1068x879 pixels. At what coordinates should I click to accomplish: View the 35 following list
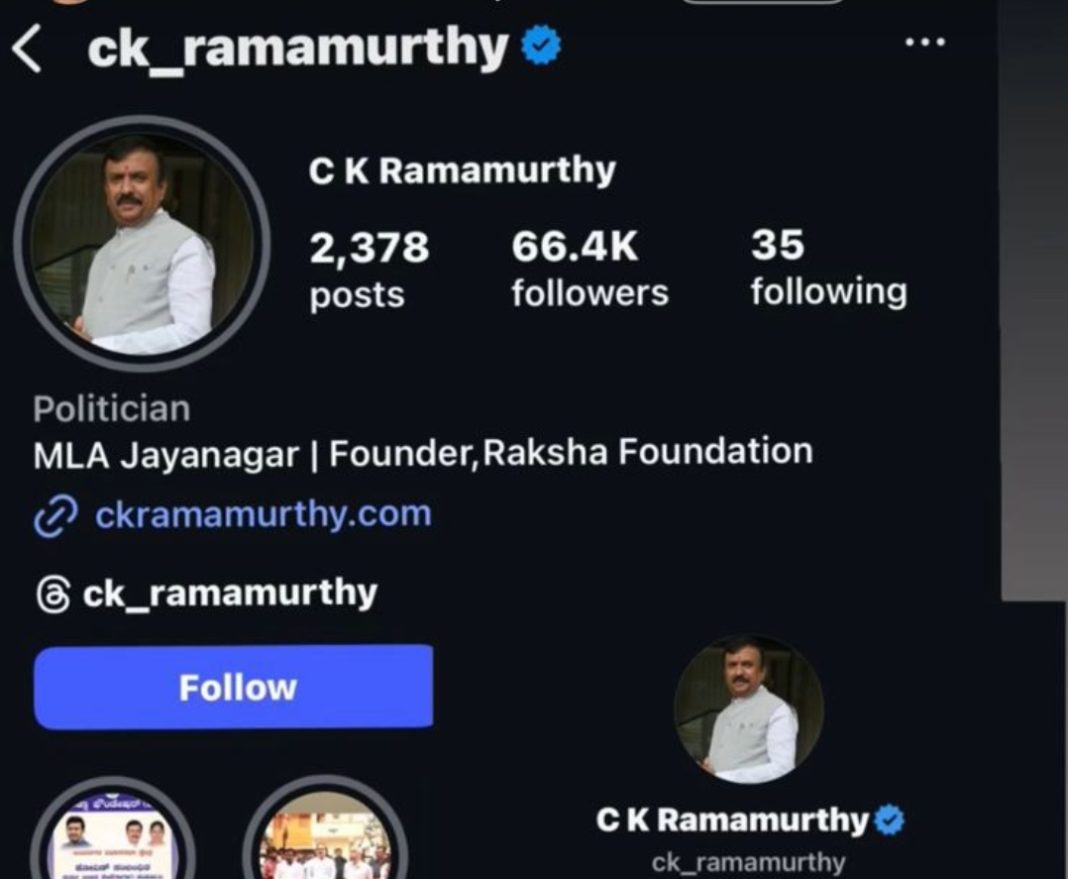pyautogui.click(x=829, y=267)
